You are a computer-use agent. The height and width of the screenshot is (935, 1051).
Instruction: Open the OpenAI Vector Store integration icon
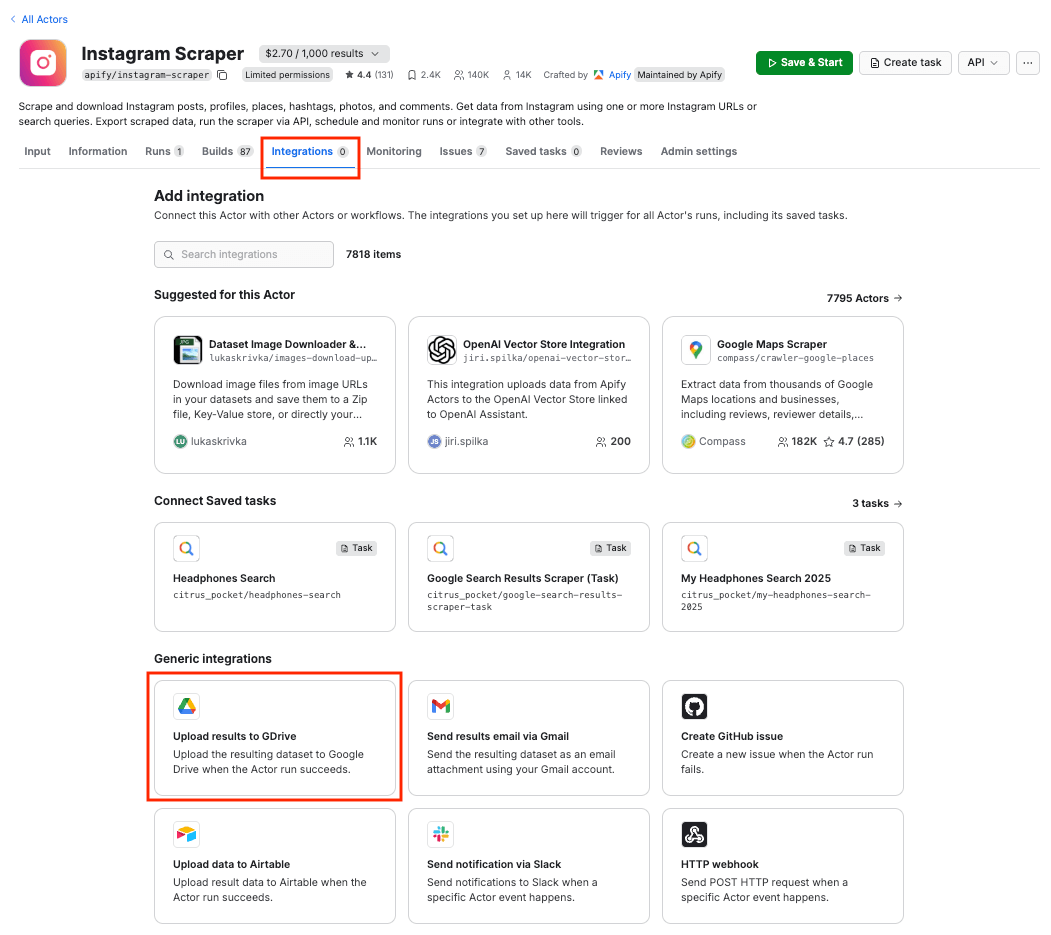tap(441, 350)
